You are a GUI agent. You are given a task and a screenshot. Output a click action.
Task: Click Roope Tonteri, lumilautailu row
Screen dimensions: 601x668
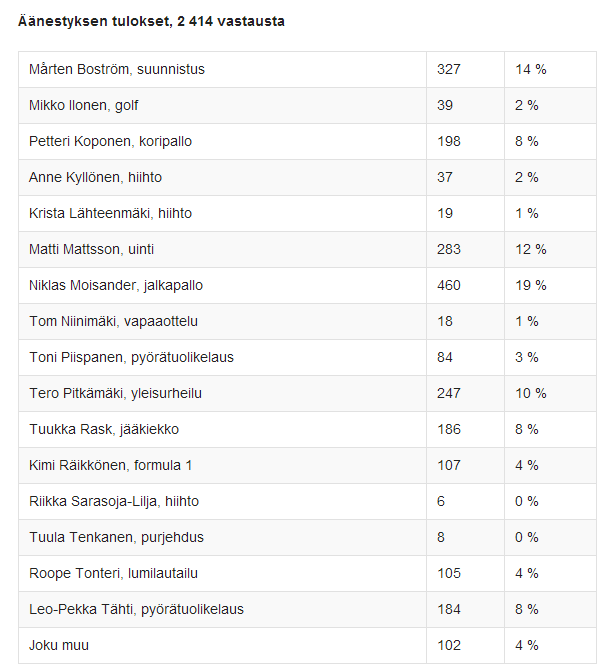click(x=307, y=573)
